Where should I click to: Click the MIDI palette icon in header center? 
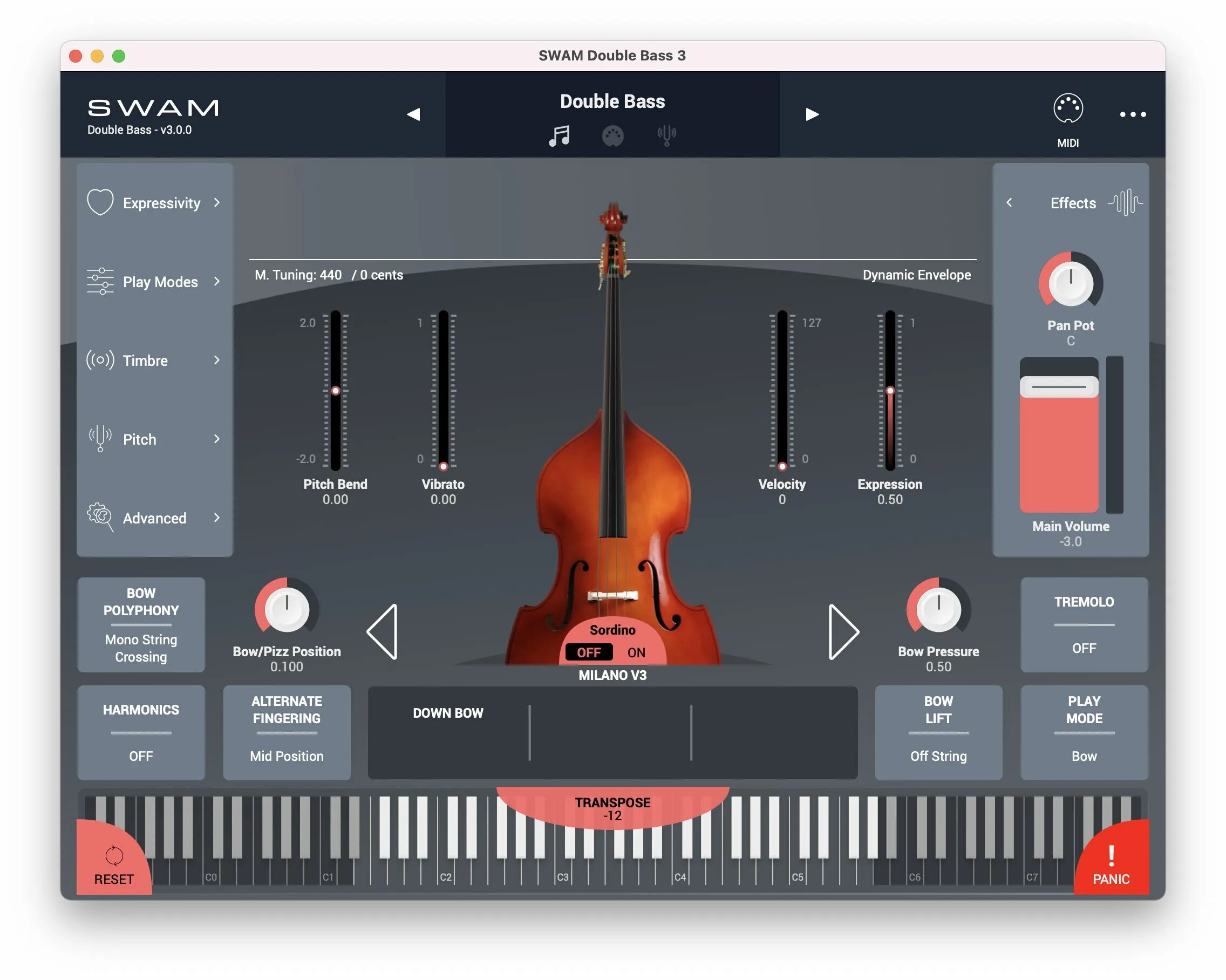[612, 136]
